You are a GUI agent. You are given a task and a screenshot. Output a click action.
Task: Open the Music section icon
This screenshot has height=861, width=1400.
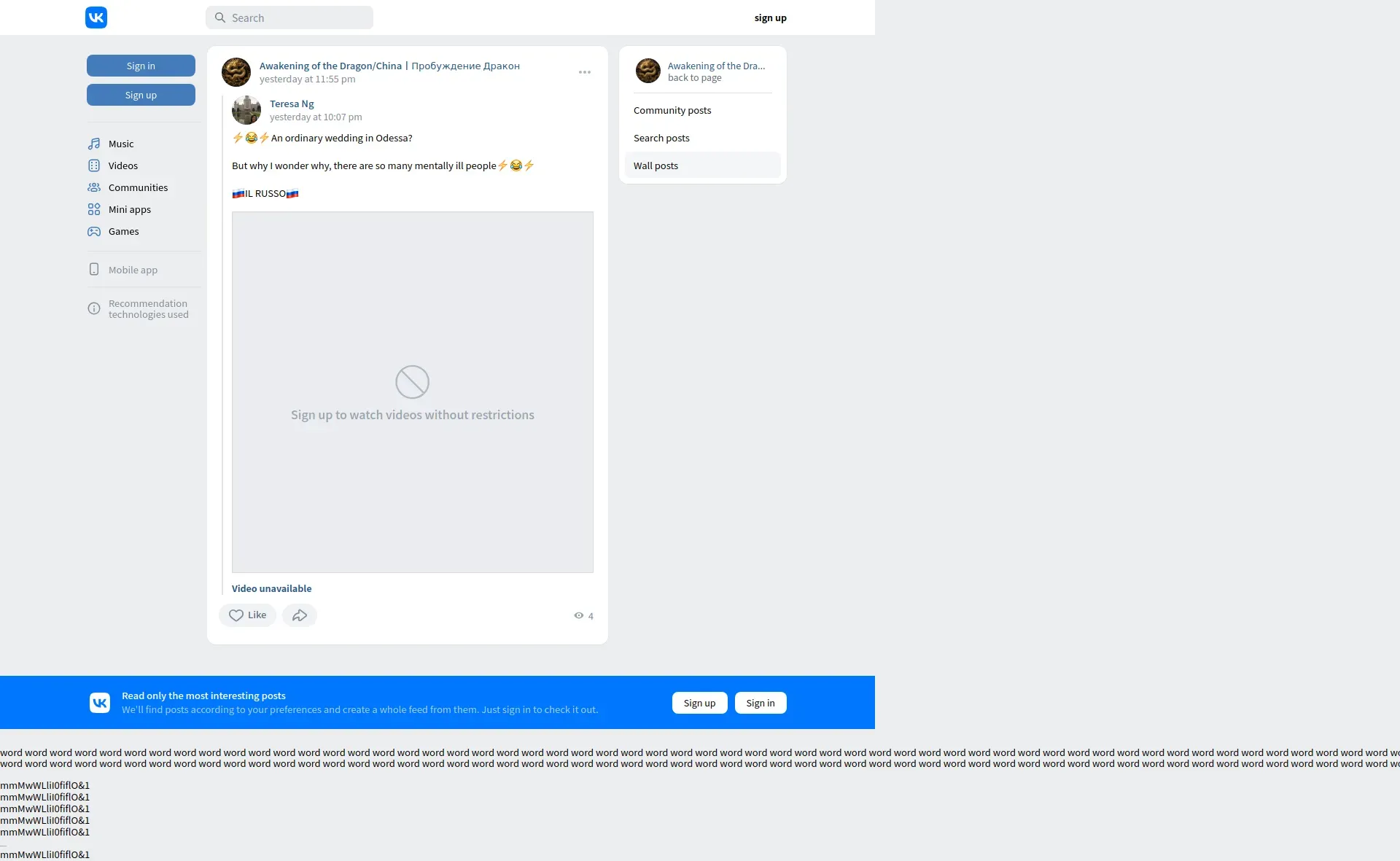tap(94, 144)
